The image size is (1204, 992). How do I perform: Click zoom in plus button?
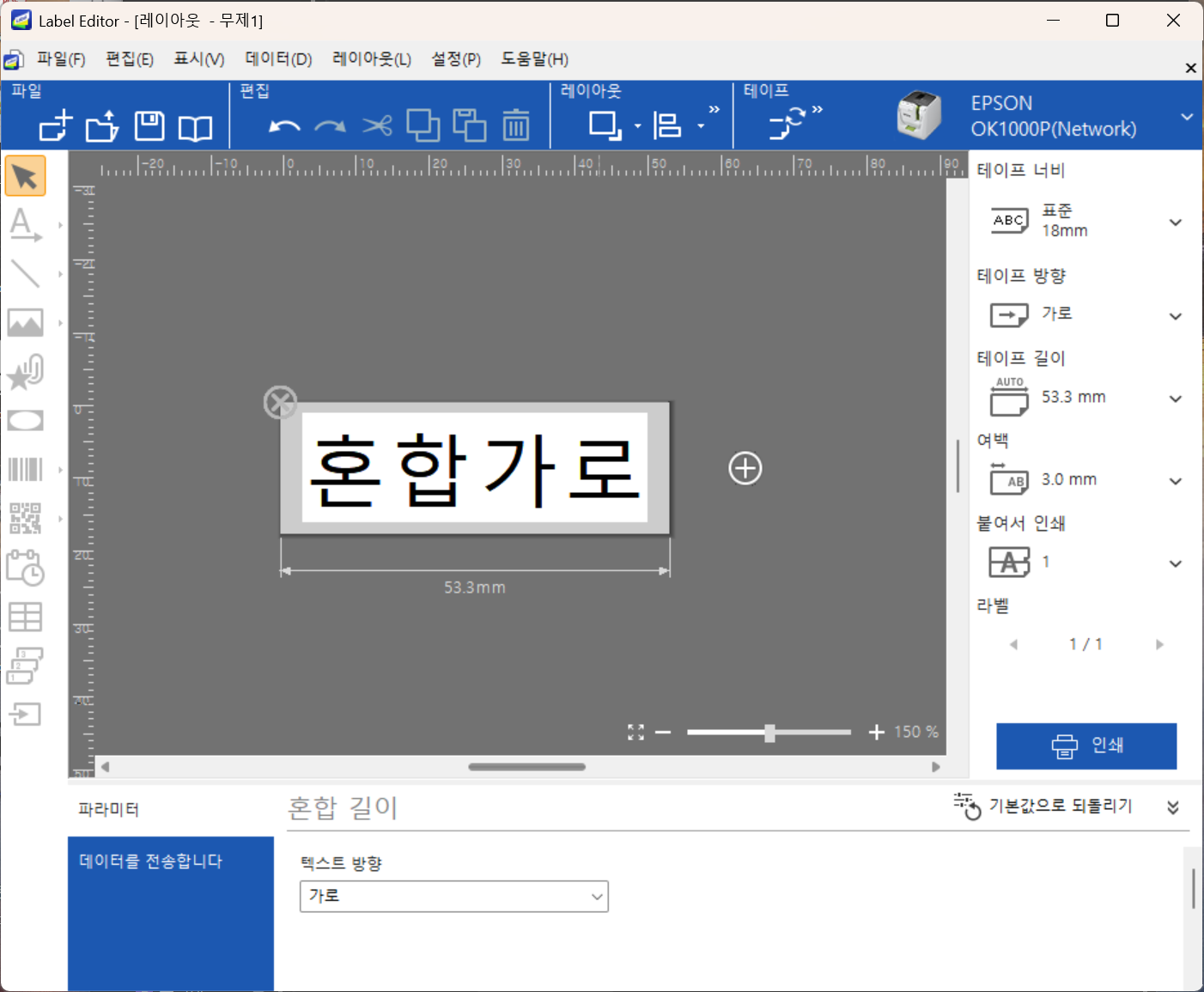point(876,732)
